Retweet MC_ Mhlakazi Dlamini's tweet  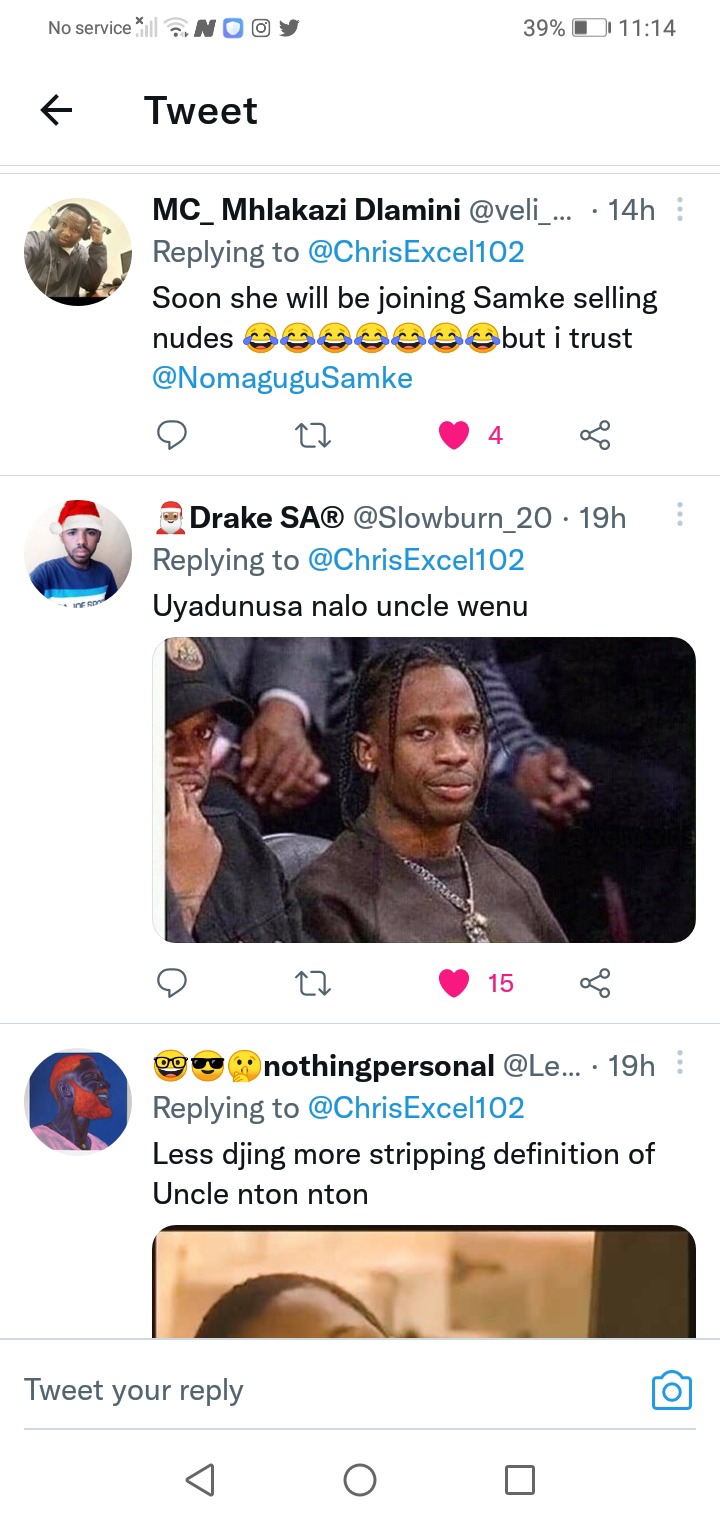314,434
